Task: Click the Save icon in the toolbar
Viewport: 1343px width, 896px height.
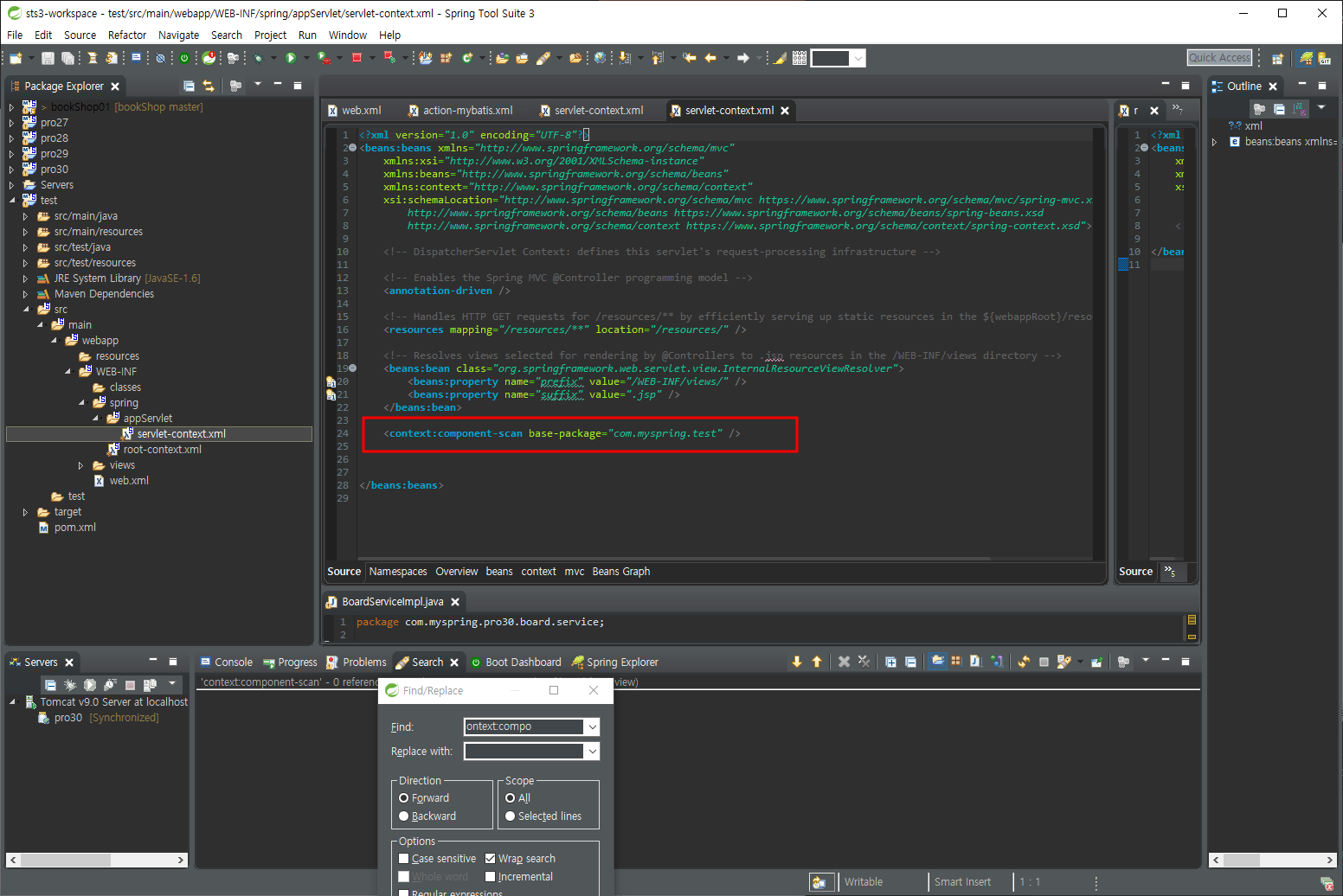Action: coord(48,58)
